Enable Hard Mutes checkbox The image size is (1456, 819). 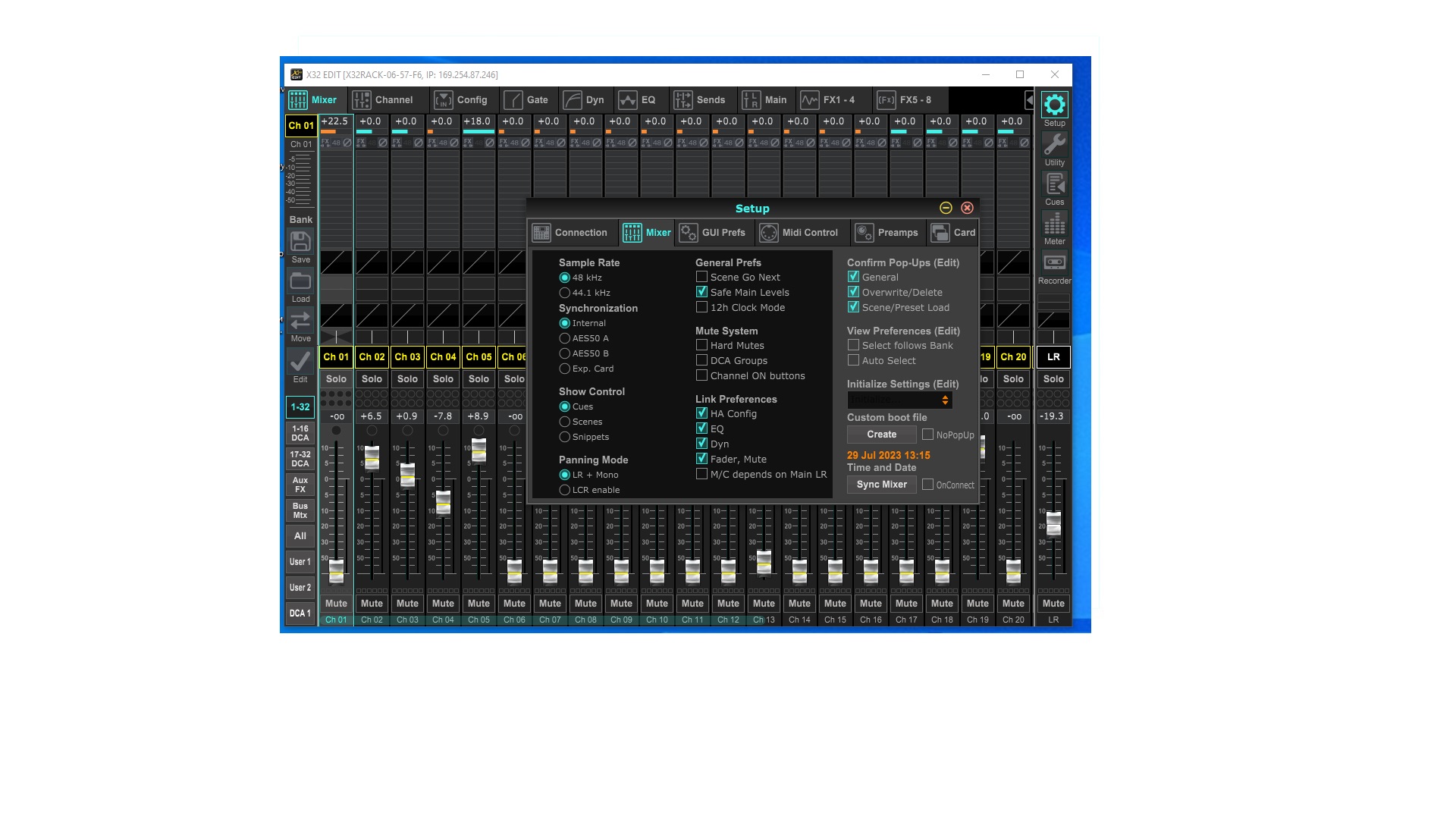[x=702, y=345]
